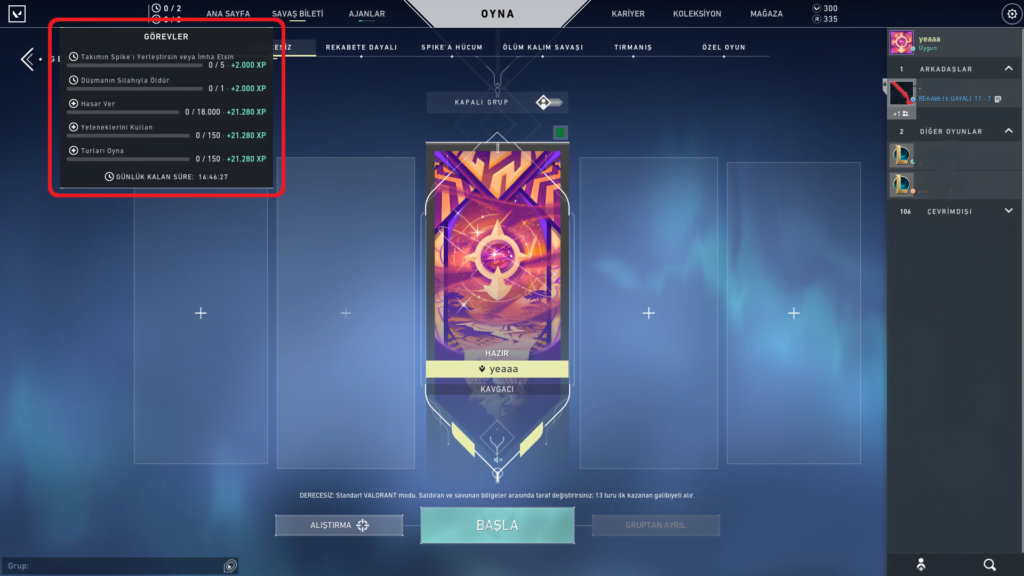This screenshot has height=576, width=1024.
Task: Click the Başla button
Action: [x=498, y=525]
